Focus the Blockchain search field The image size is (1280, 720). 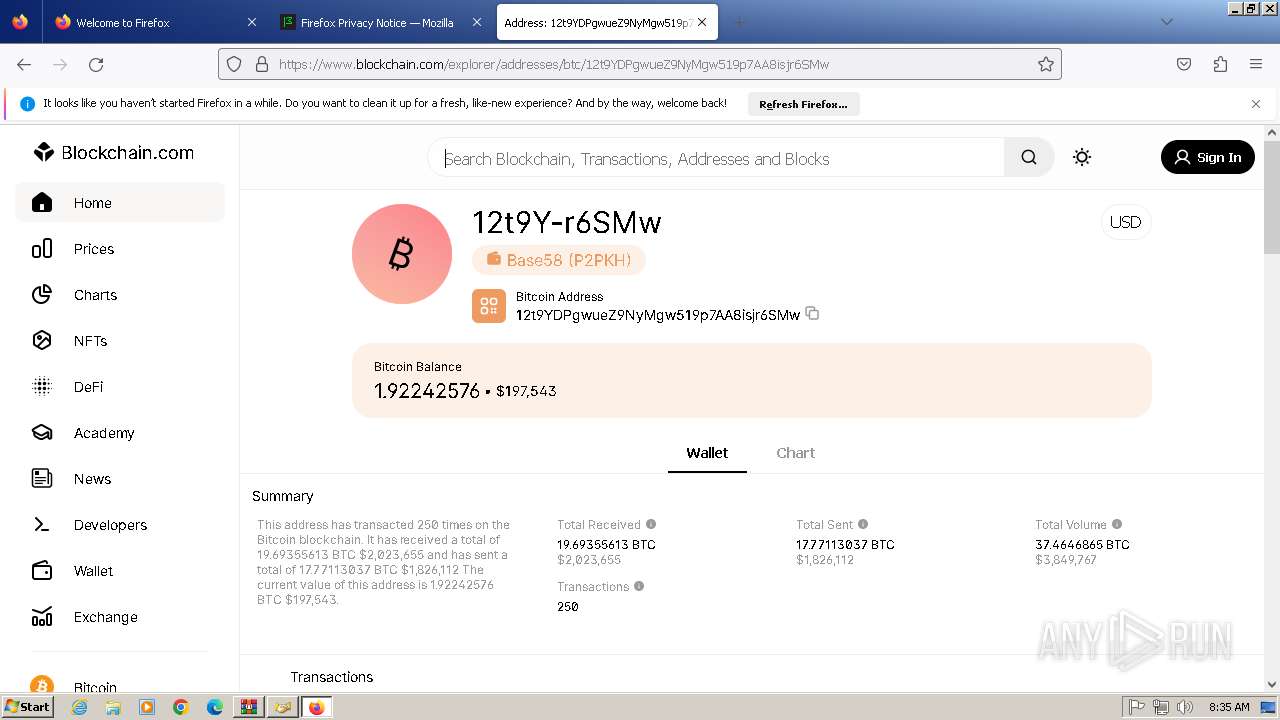[x=716, y=158]
